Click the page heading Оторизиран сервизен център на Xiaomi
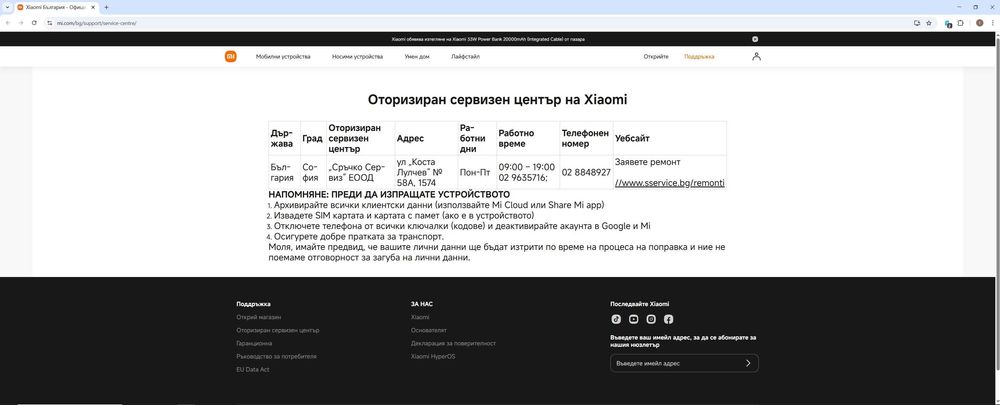 tap(497, 99)
